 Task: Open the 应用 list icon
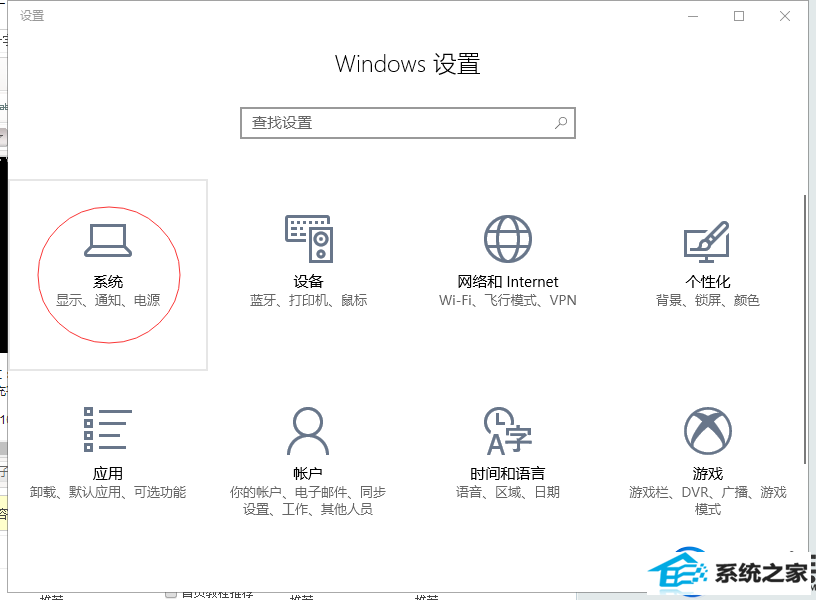click(108, 430)
